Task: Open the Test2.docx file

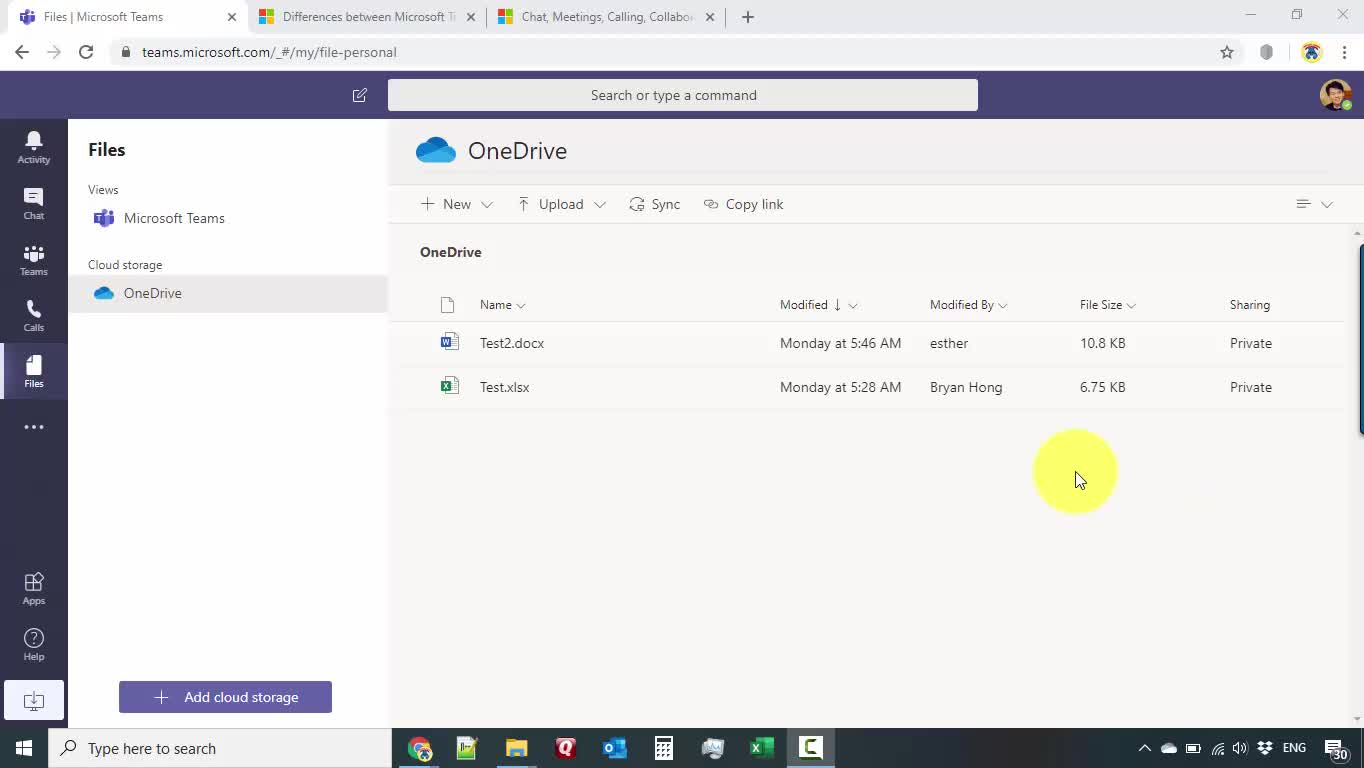Action: coord(512,343)
